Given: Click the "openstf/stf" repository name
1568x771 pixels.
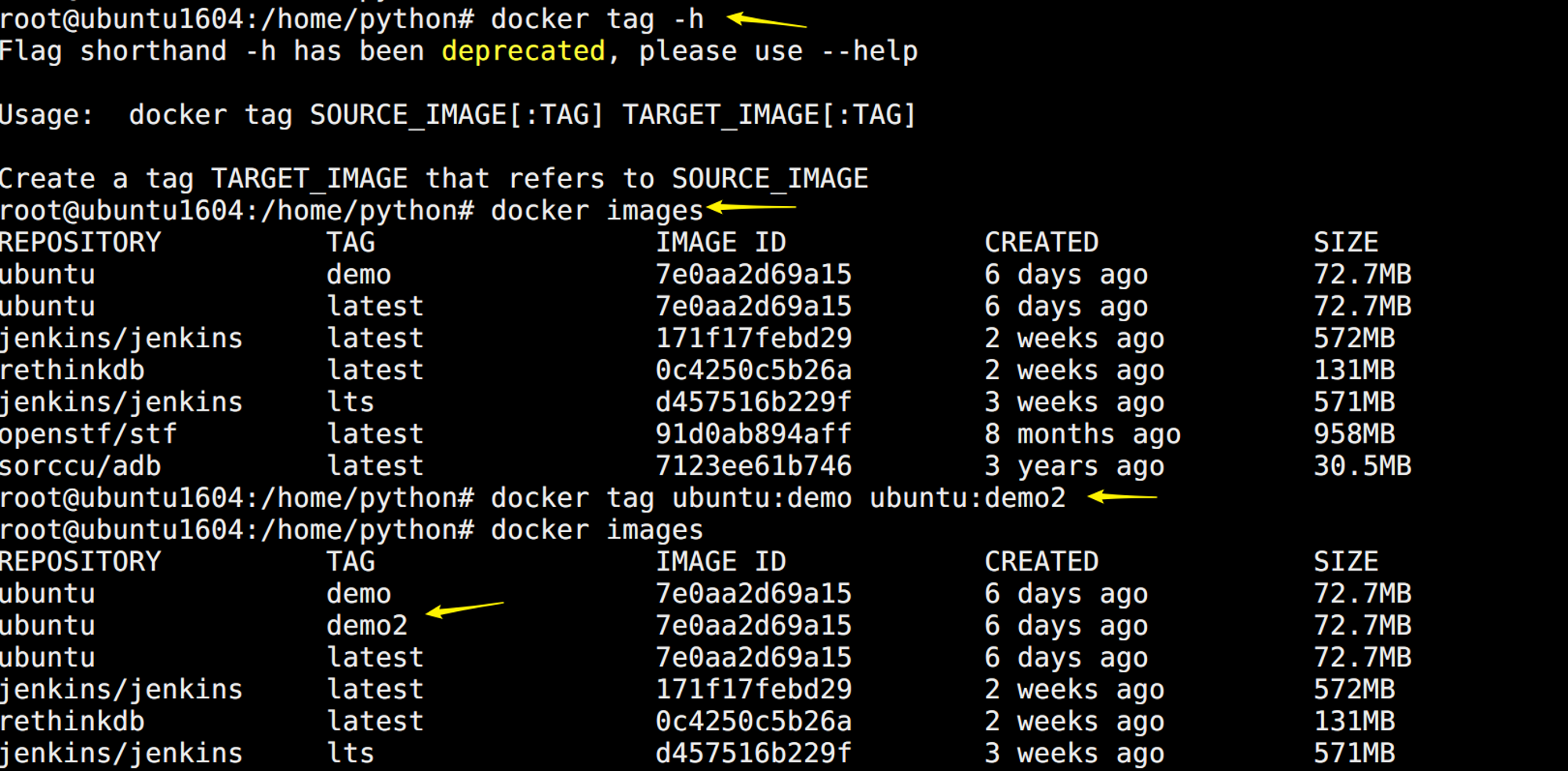Looking at the screenshot, I should (x=89, y=434).
